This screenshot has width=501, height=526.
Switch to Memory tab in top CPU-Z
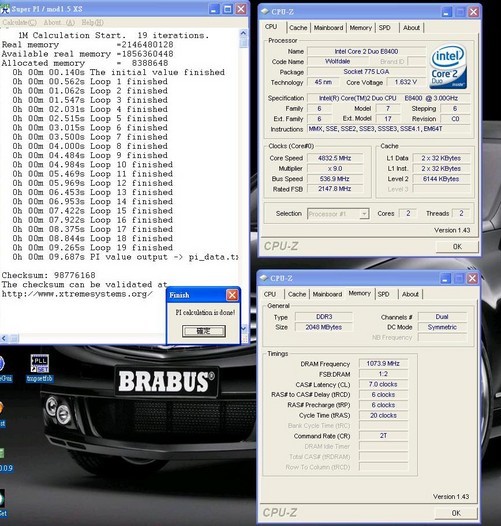[x=360, y=28]
